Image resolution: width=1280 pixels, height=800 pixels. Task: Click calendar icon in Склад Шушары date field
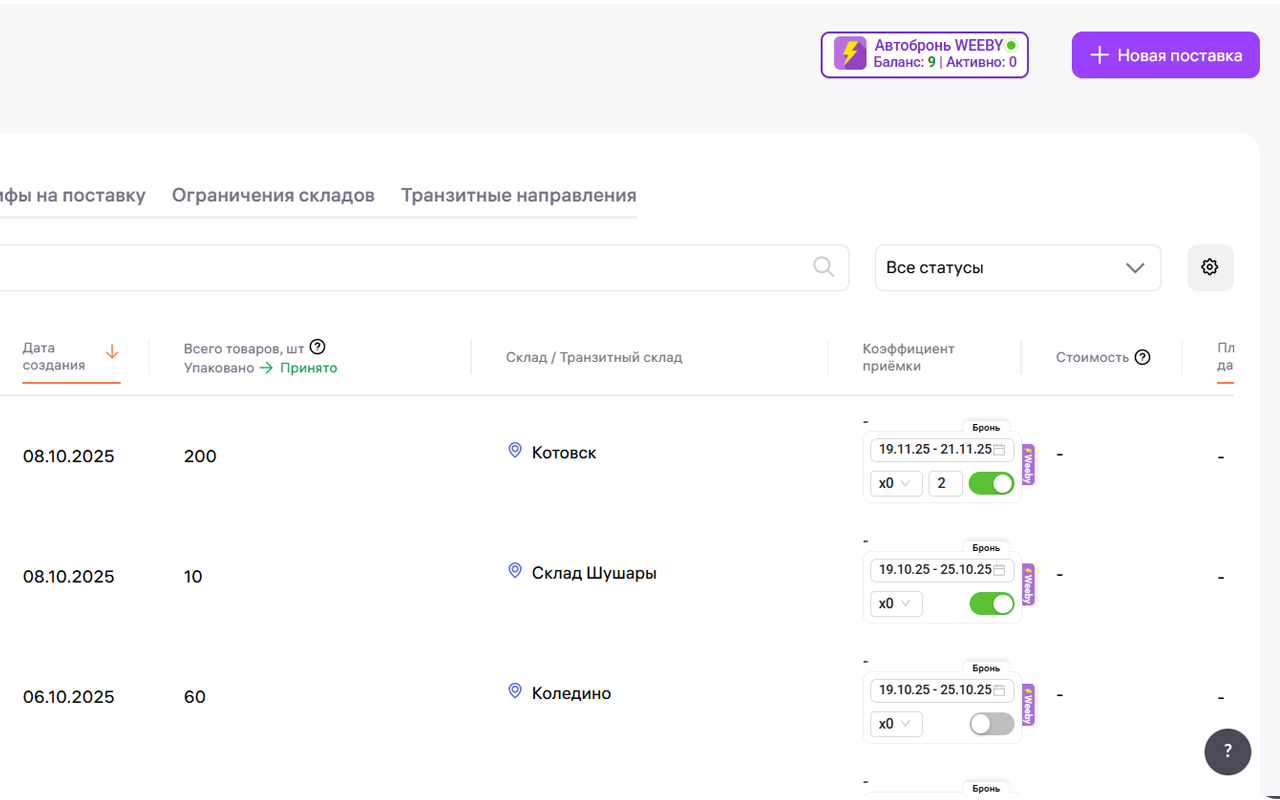999,570
